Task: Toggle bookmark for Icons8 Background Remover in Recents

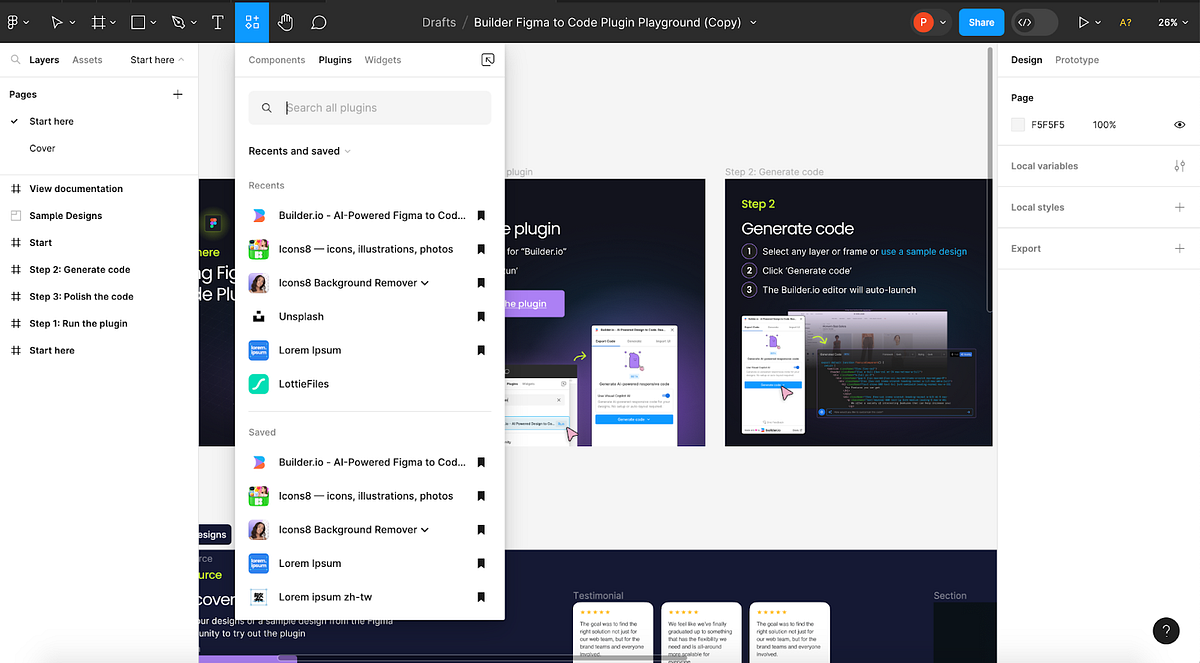Action: 481,283
